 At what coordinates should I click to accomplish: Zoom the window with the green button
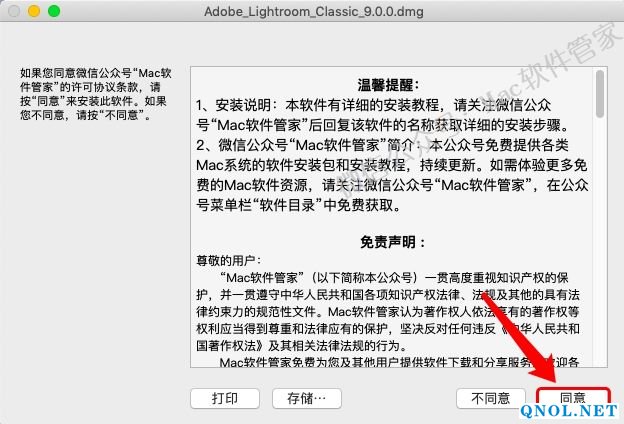[x=54, y=11]
